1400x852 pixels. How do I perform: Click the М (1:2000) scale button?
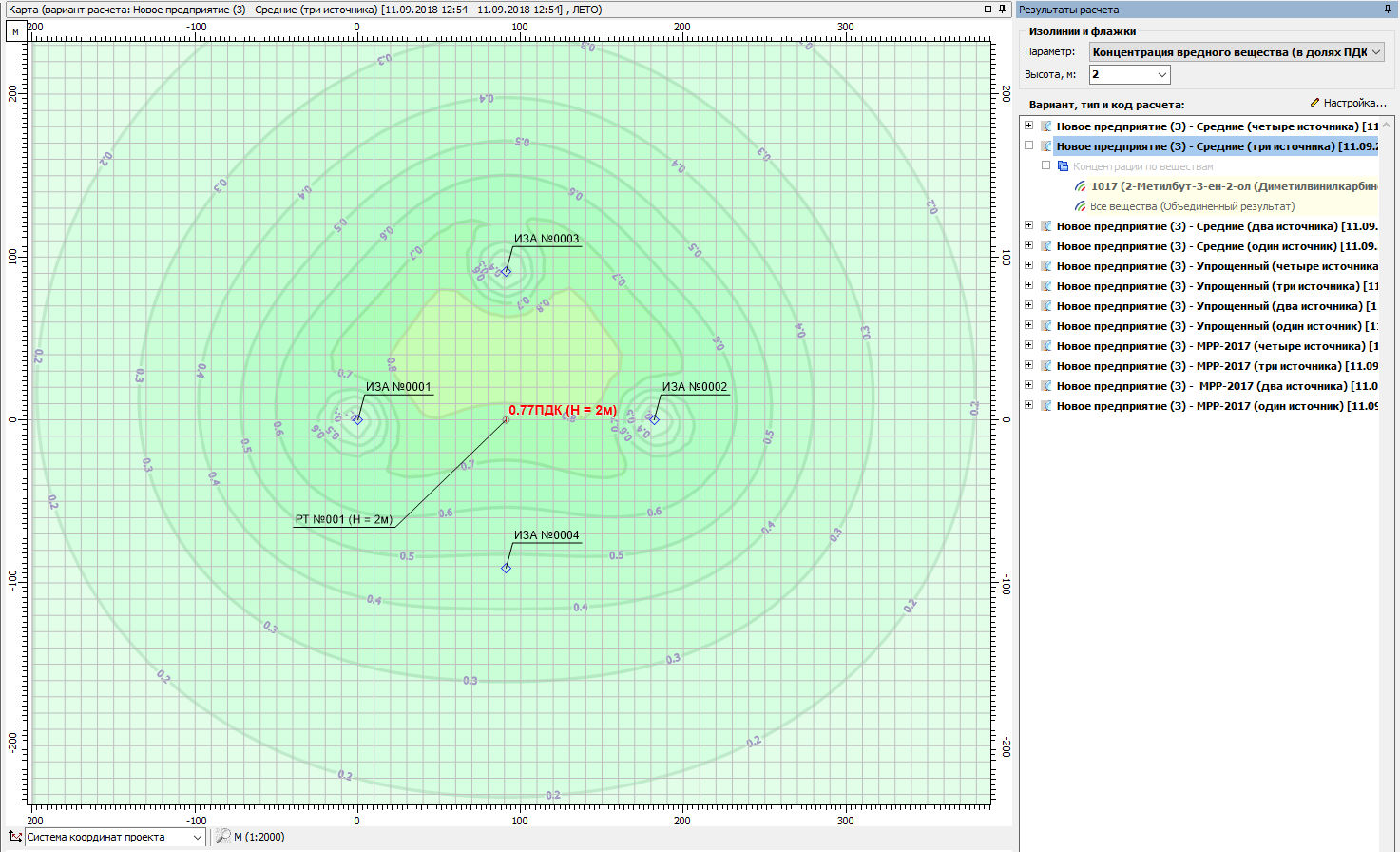tap(259, 837)
